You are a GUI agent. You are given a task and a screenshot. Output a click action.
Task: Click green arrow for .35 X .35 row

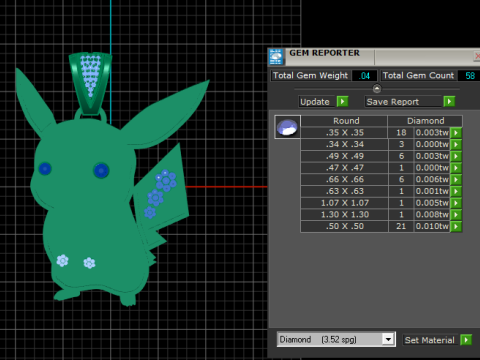click(456, 133)
